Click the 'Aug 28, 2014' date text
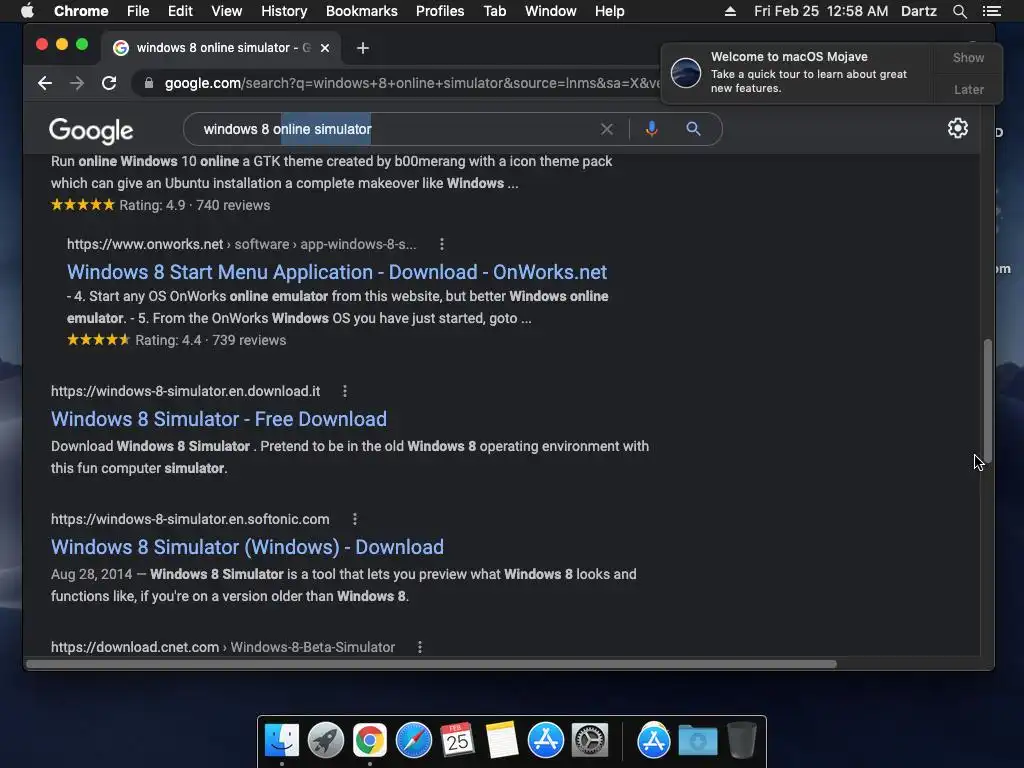1024x768 pixels. coord(91,574)
